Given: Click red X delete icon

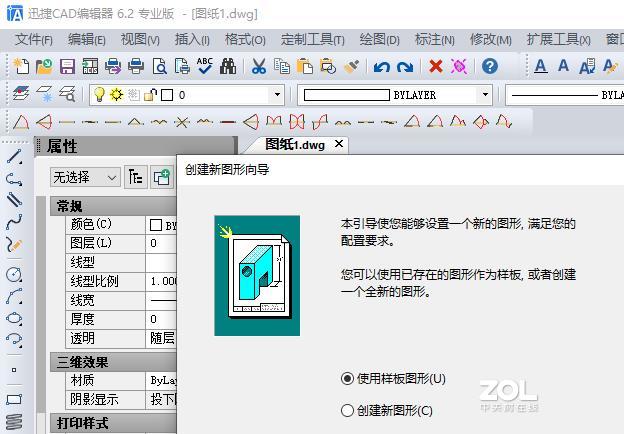Looking at the screenshot, I should pyautogui.click(x=436, y=66).
